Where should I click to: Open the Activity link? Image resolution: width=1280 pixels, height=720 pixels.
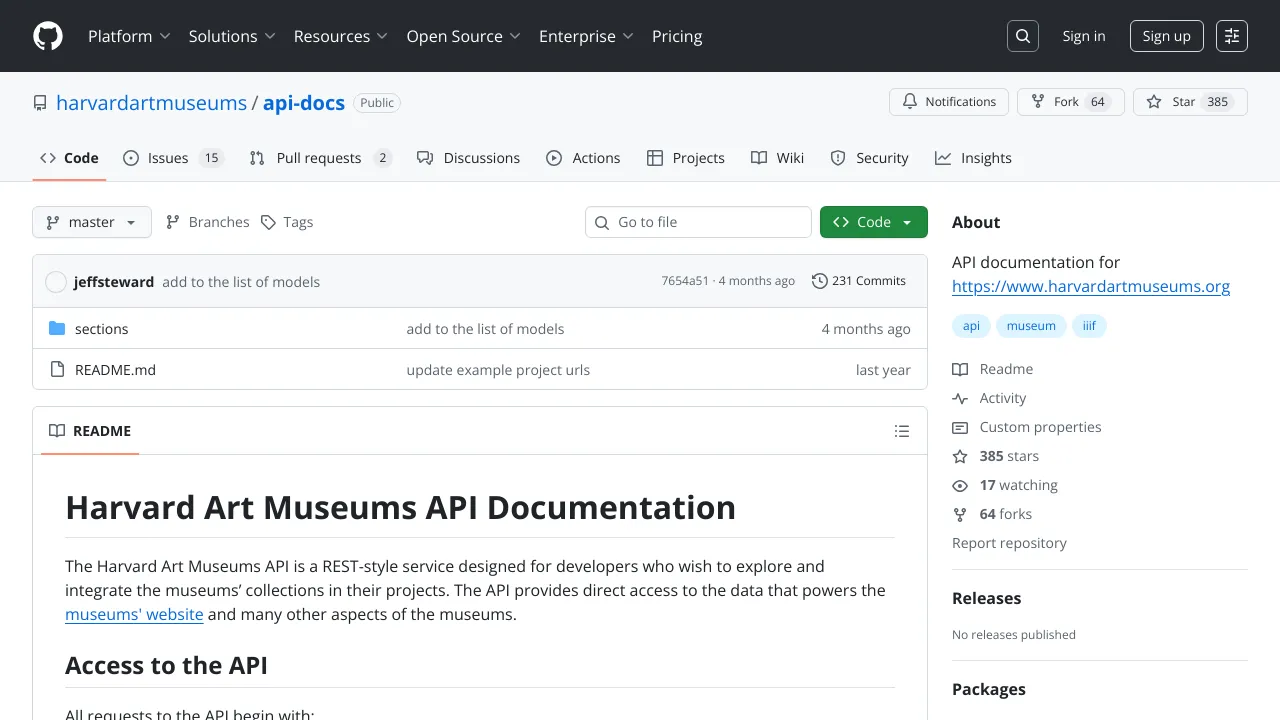[989, 398]
